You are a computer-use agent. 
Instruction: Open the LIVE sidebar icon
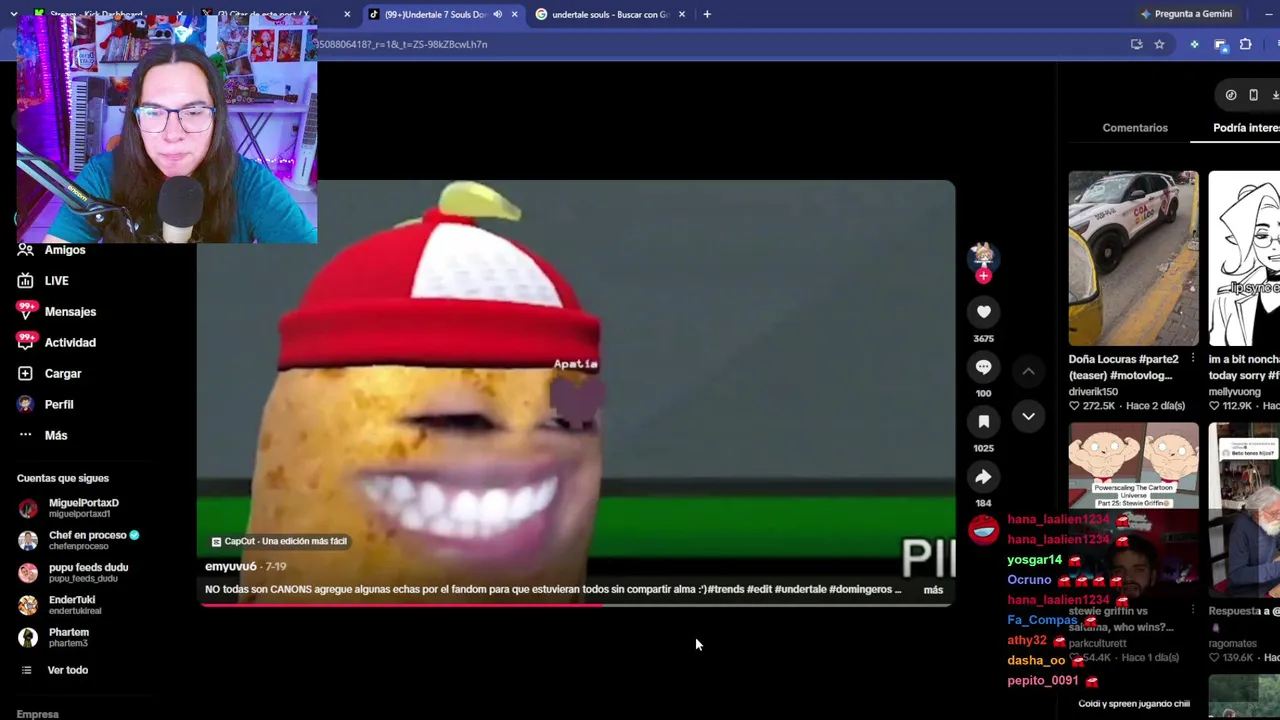coord(25,281)
